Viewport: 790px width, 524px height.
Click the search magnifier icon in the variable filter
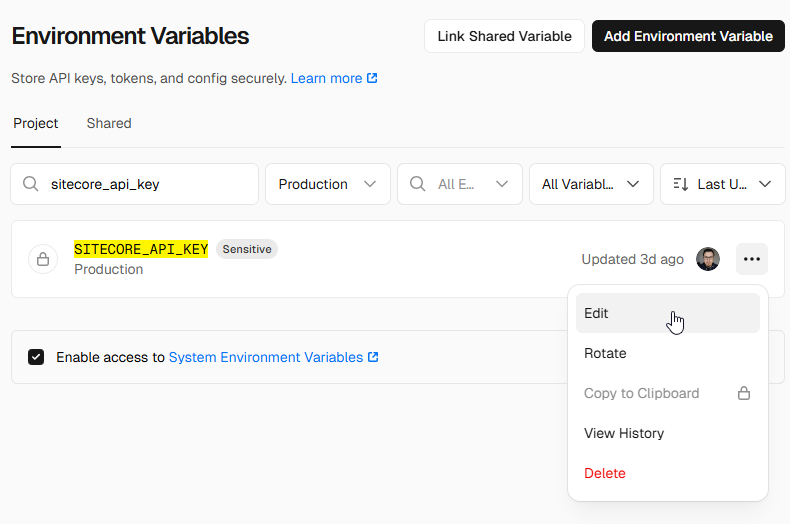(31, 184)
